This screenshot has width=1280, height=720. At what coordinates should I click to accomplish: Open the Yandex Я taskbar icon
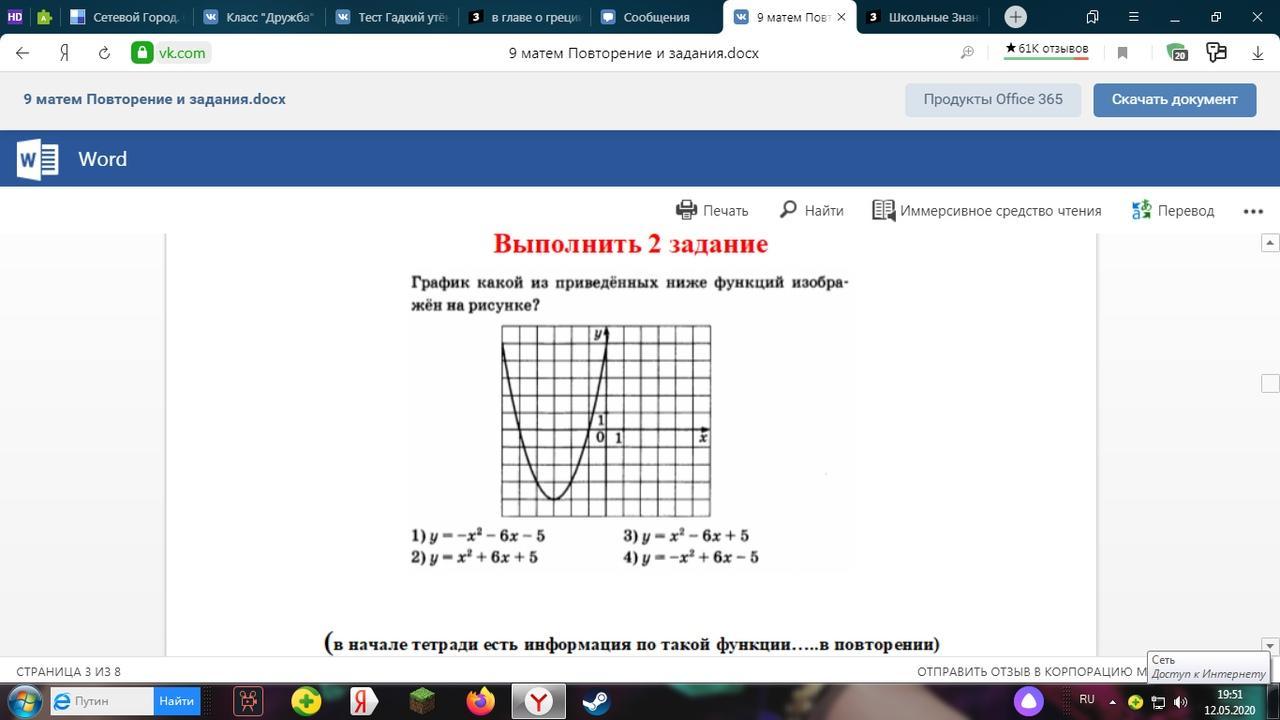tap(364, 701)
